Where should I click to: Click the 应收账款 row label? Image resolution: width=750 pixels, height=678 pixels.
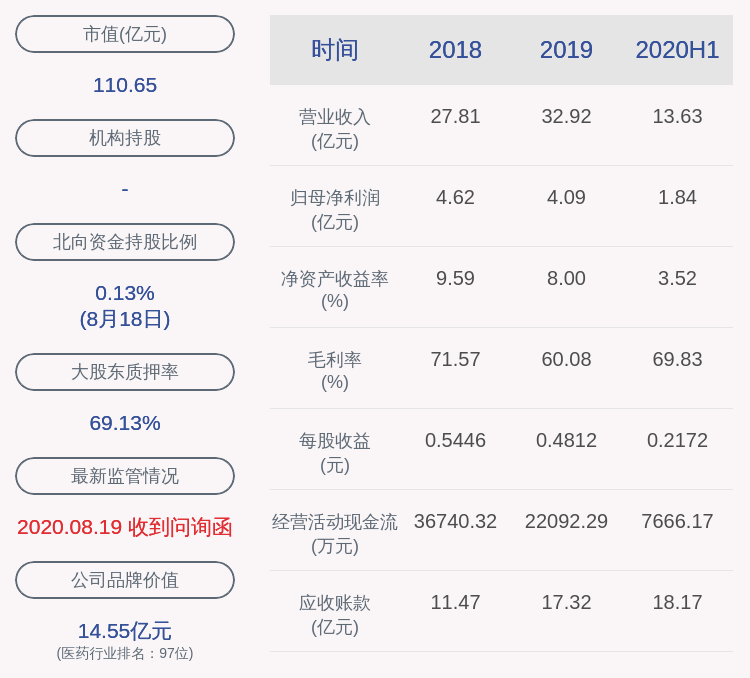tap(335, 614)
